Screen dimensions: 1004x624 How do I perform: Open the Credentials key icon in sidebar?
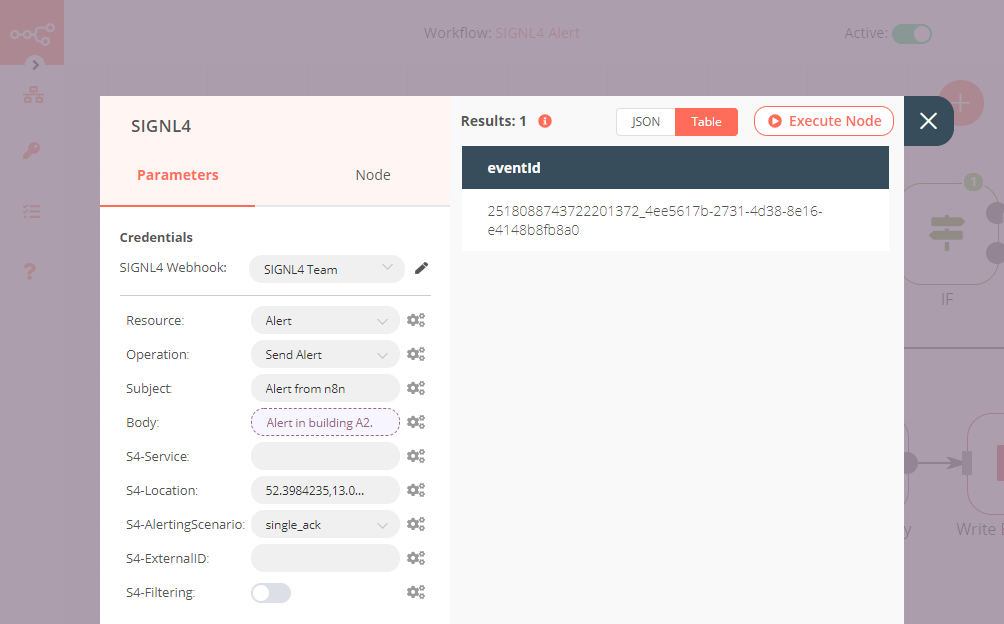click(32, 150)
